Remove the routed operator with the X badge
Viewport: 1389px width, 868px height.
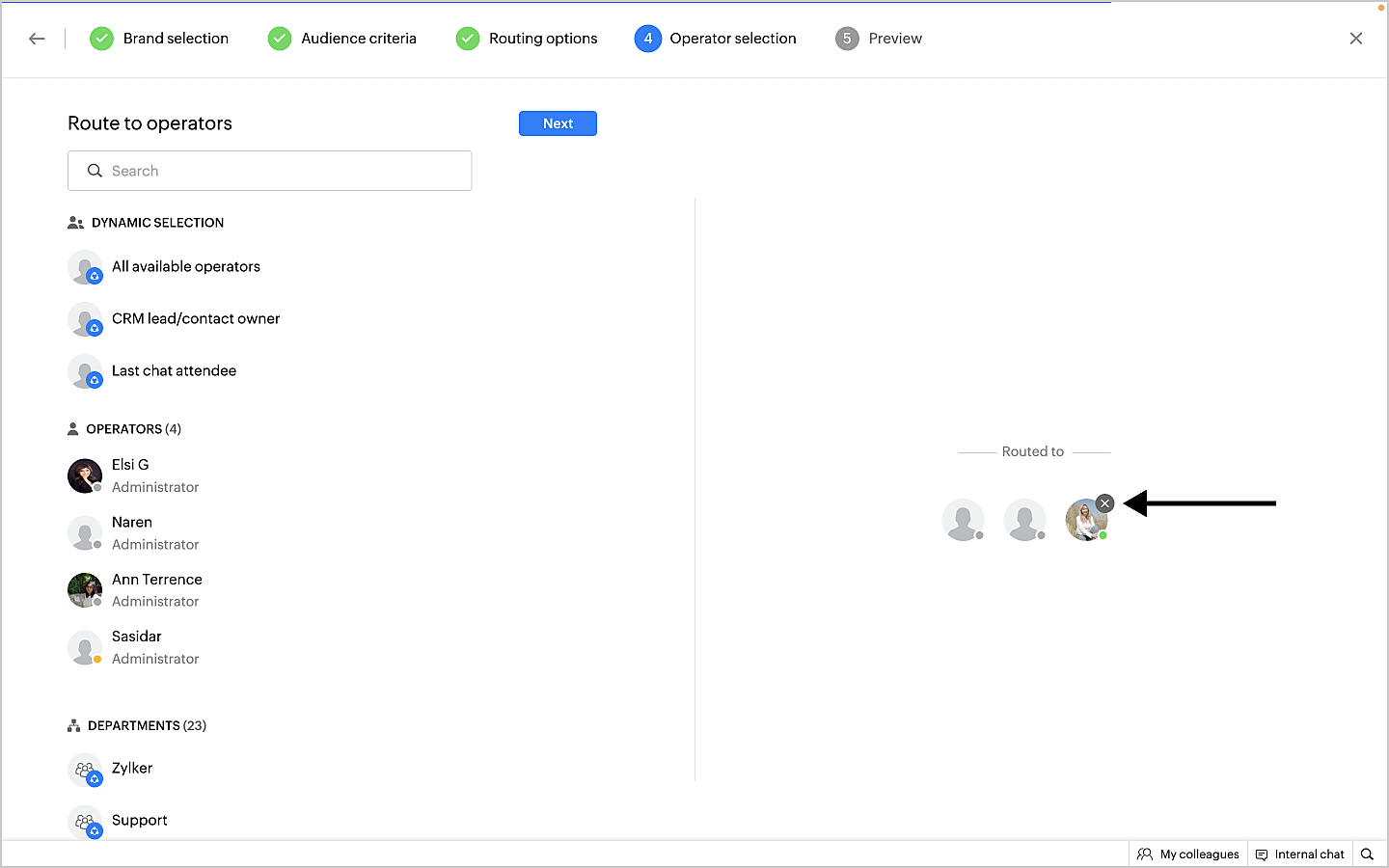[1105, 503]
